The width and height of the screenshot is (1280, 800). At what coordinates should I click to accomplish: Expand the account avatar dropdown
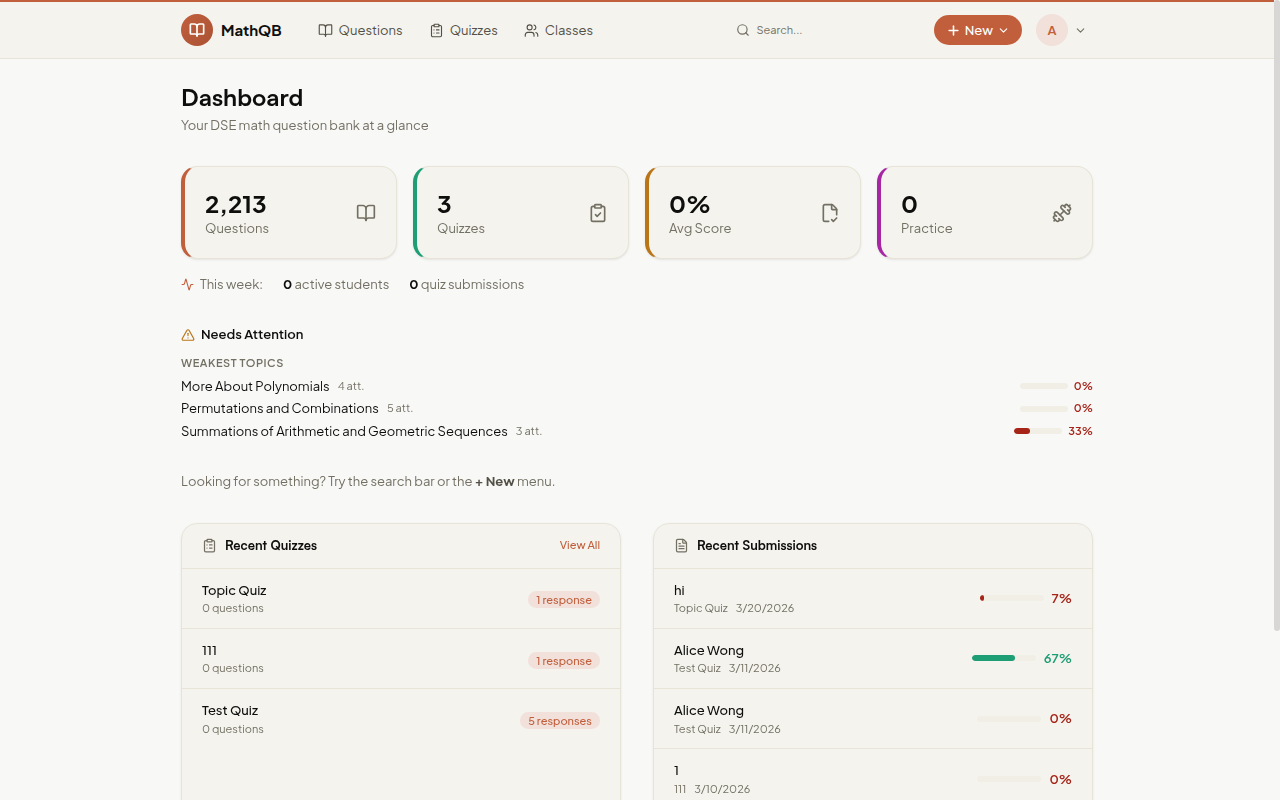pos(1051,30)
